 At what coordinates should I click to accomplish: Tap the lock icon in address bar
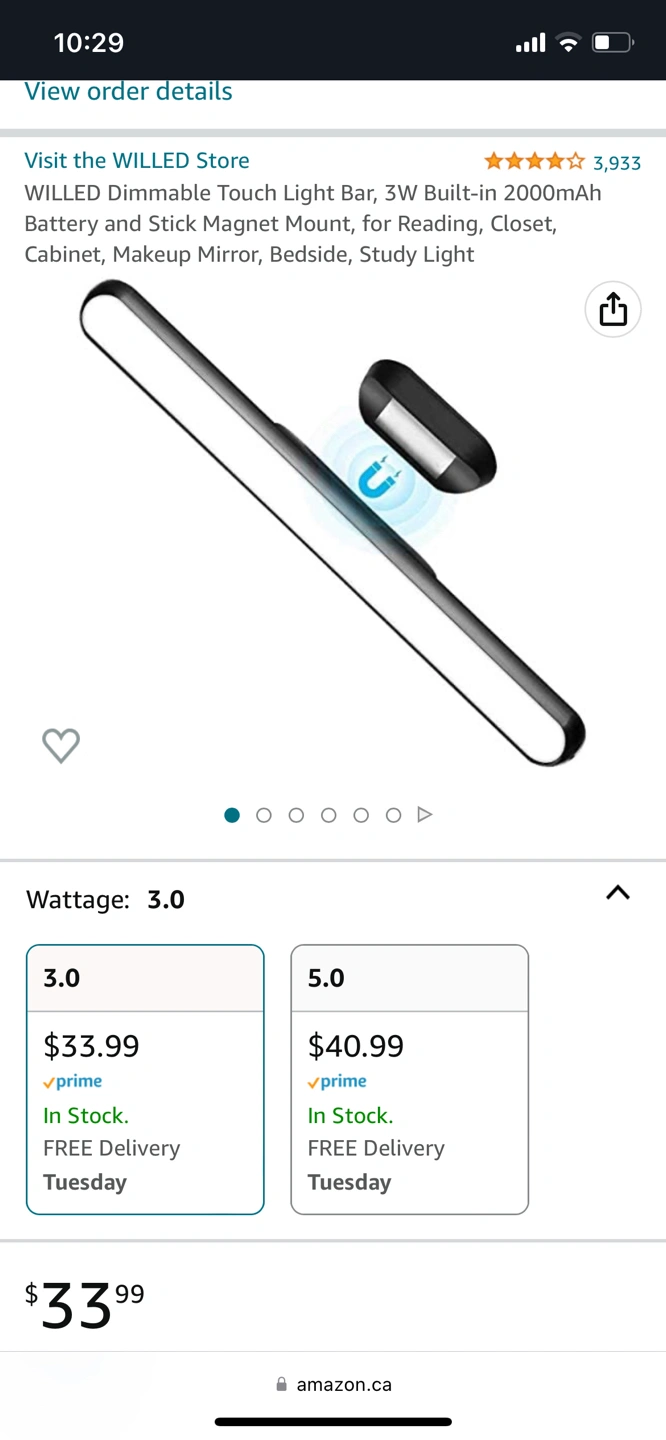[x=281, y=1385]
